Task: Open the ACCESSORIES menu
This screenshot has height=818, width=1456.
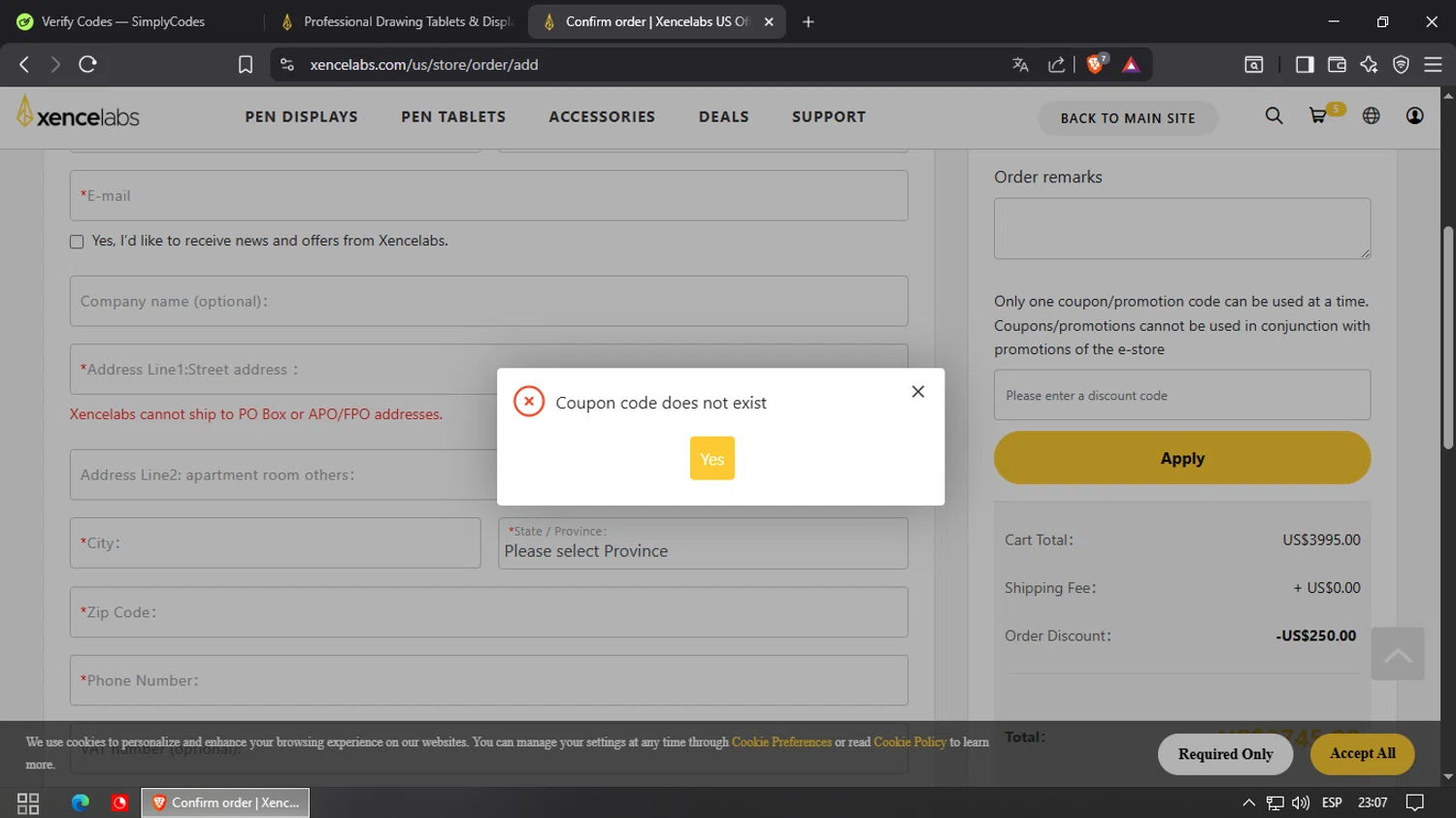Action: 602,116
